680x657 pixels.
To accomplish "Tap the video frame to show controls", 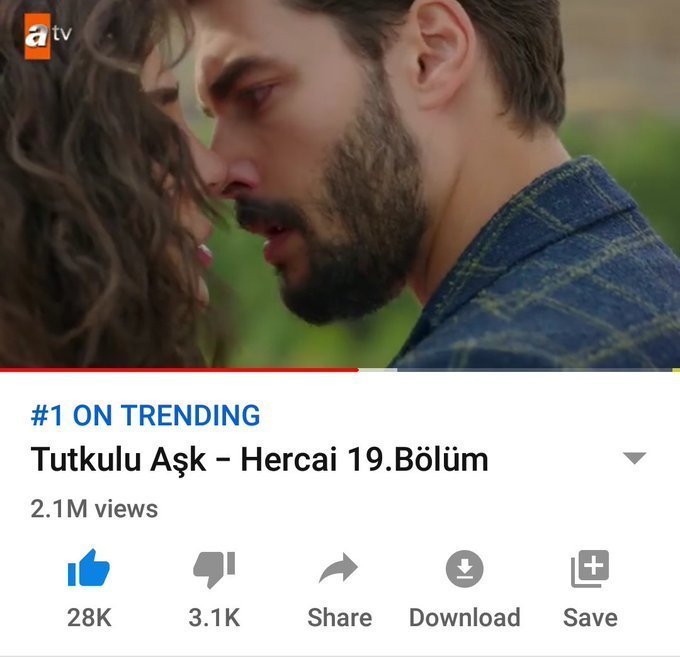I will (340, 184).
